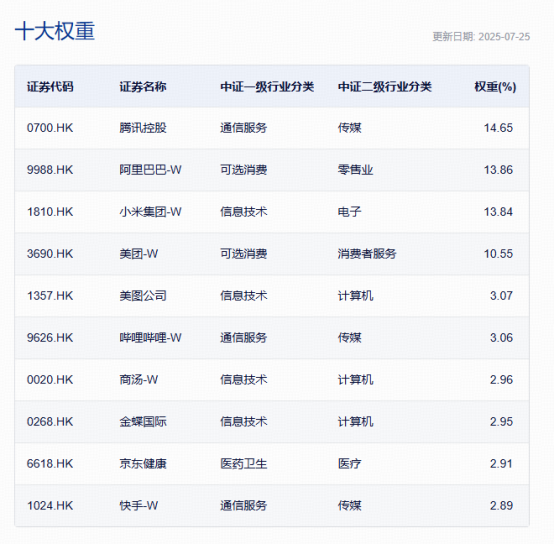Select 阿里巴巴-W security name

151,170
